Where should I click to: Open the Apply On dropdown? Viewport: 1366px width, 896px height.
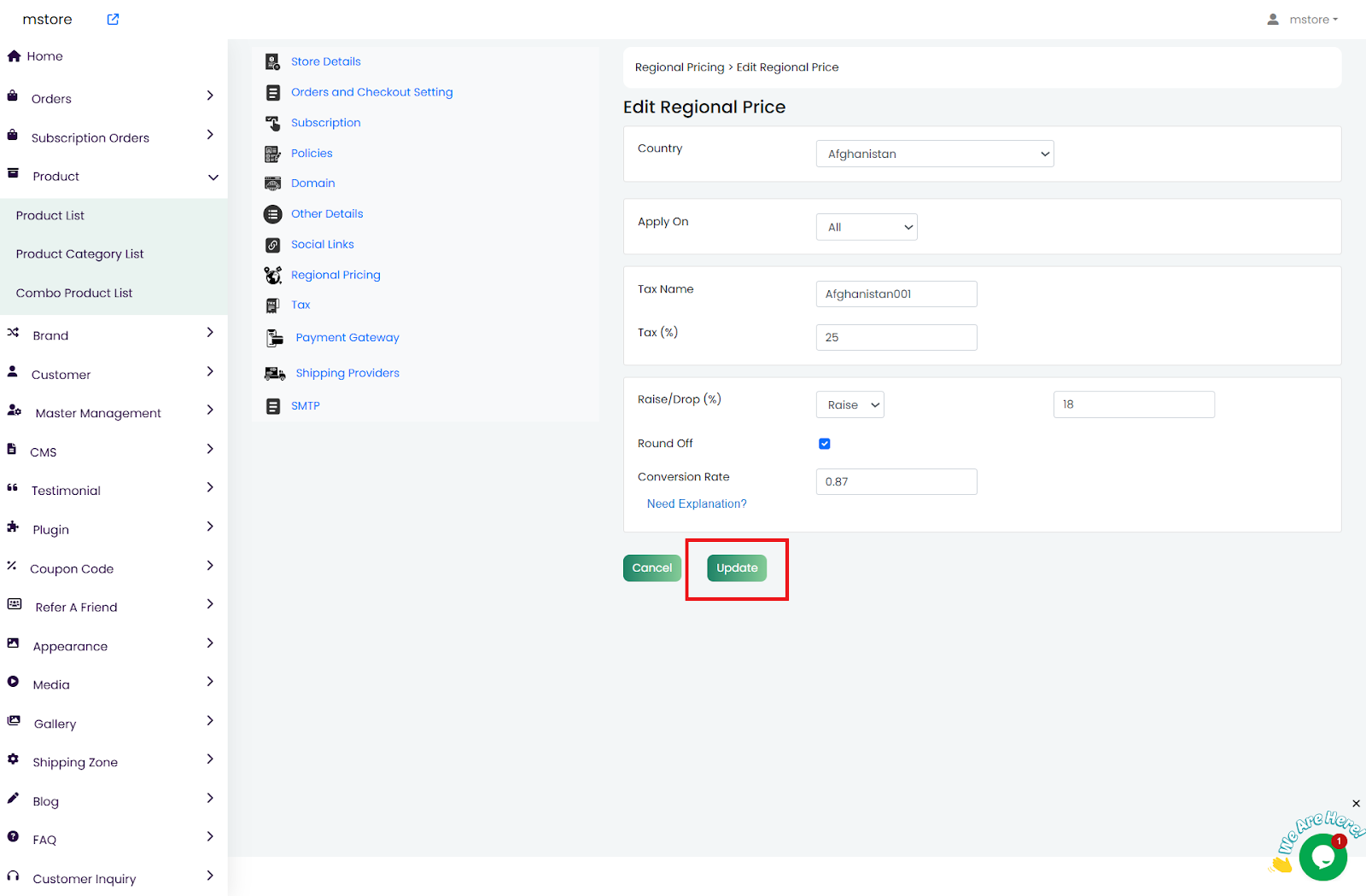[x=867, y=227]
